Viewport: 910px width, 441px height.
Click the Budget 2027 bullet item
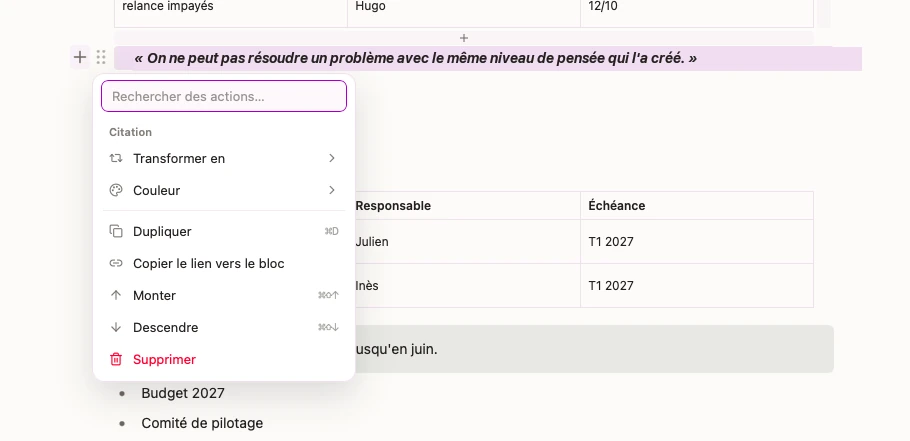click(183, 393)
